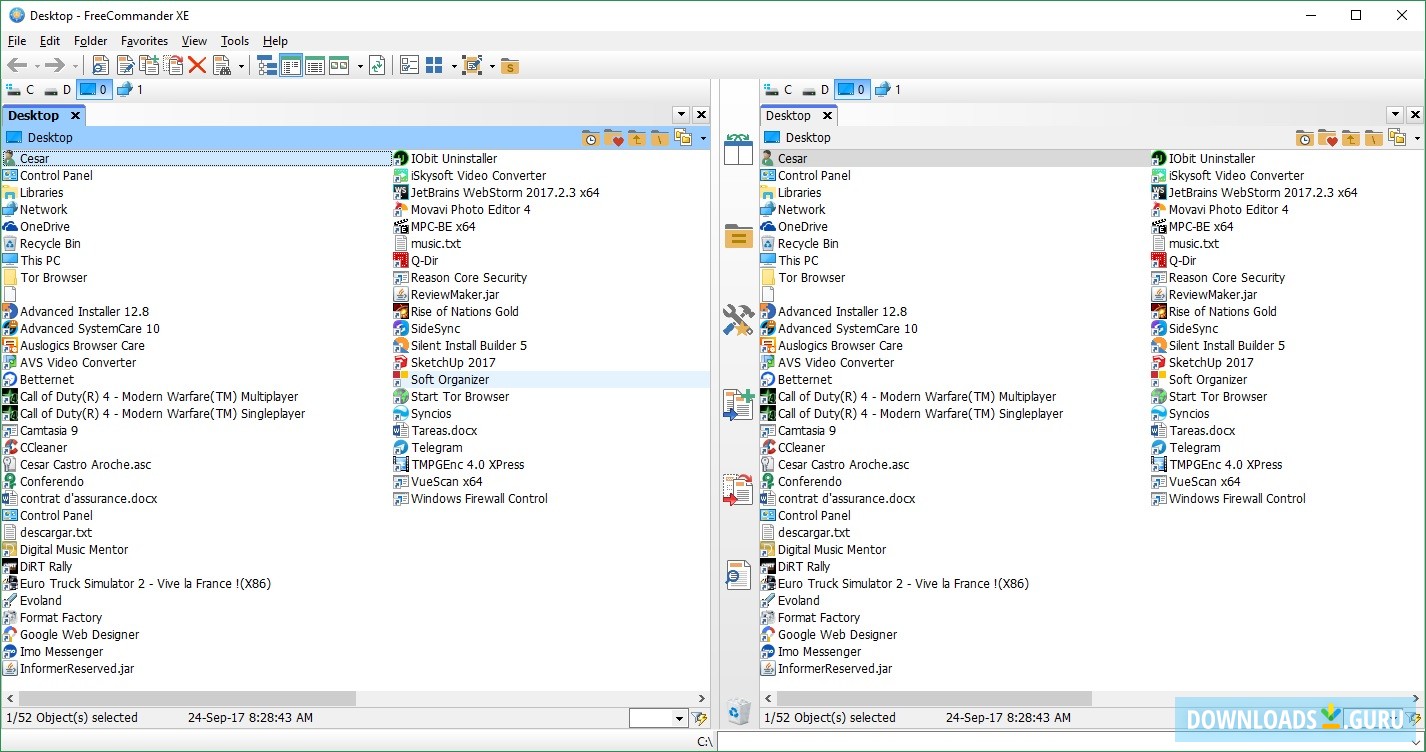Select the list view mode icon

click(x=291, y=66)
